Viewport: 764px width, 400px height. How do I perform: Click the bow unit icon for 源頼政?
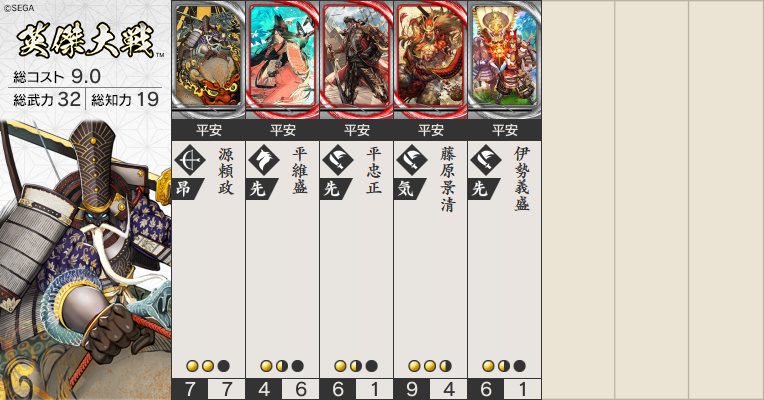click(190, 160)
